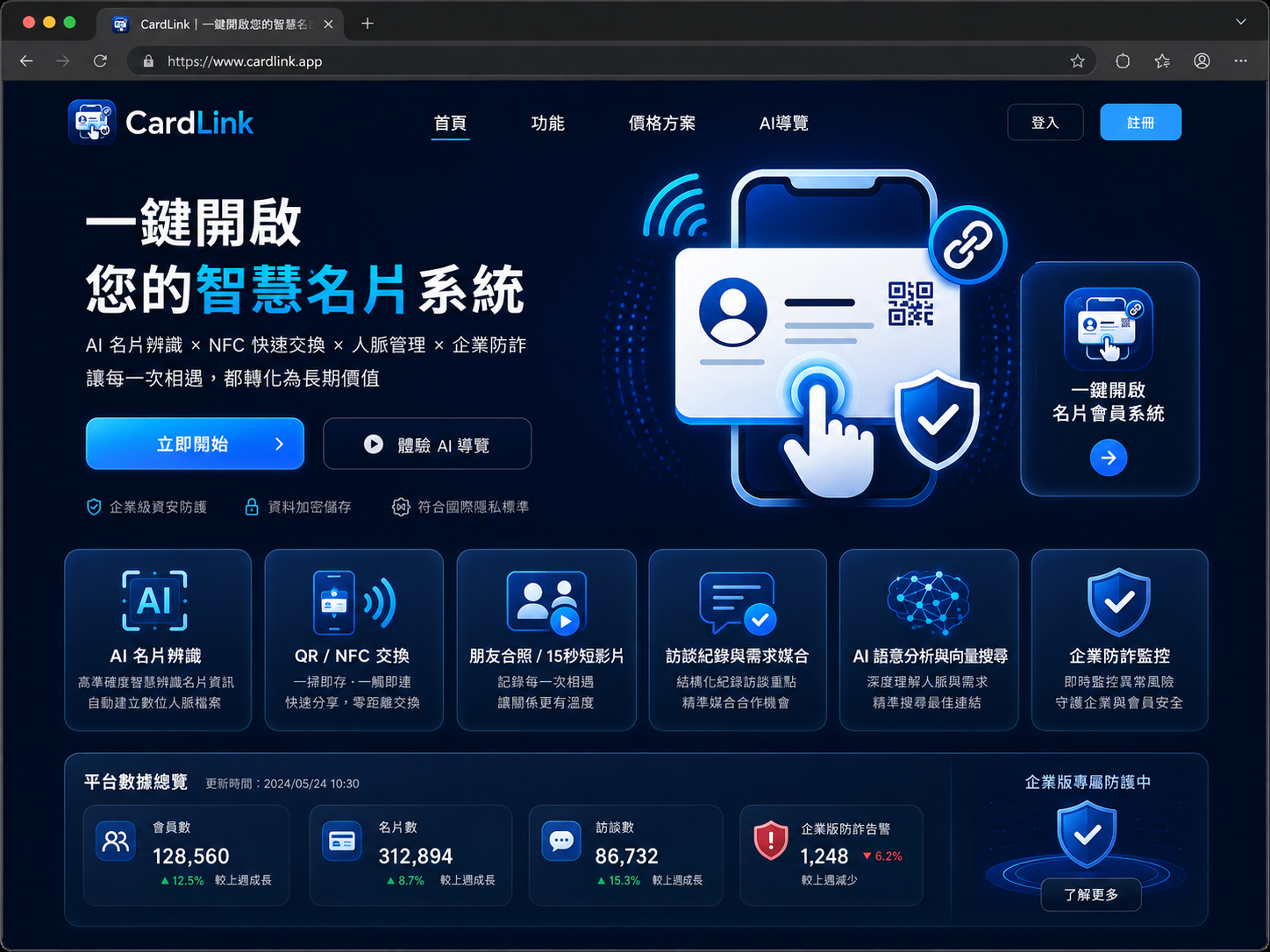Viewport: 1270px width, 952px height.
Task: Click the 高準確度智慧辨識名片資訊 description
Action: click(x=156, y=682)
